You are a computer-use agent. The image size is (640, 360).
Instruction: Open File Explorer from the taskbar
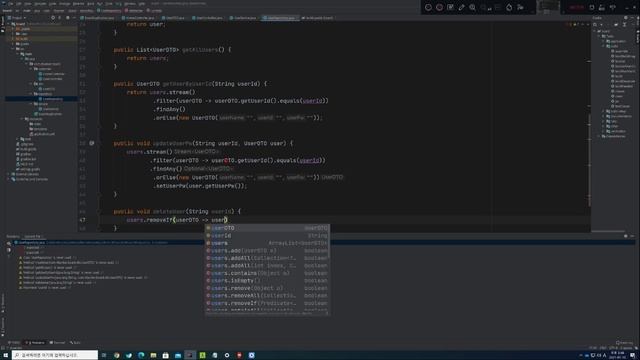tap(153, 355)
